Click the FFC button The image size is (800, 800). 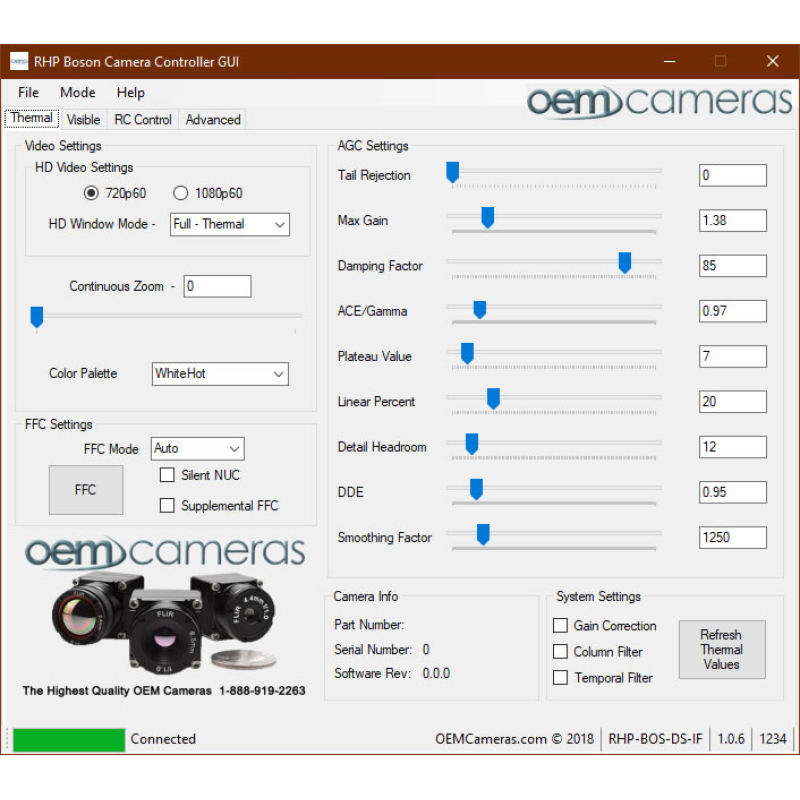click(86, 490)
